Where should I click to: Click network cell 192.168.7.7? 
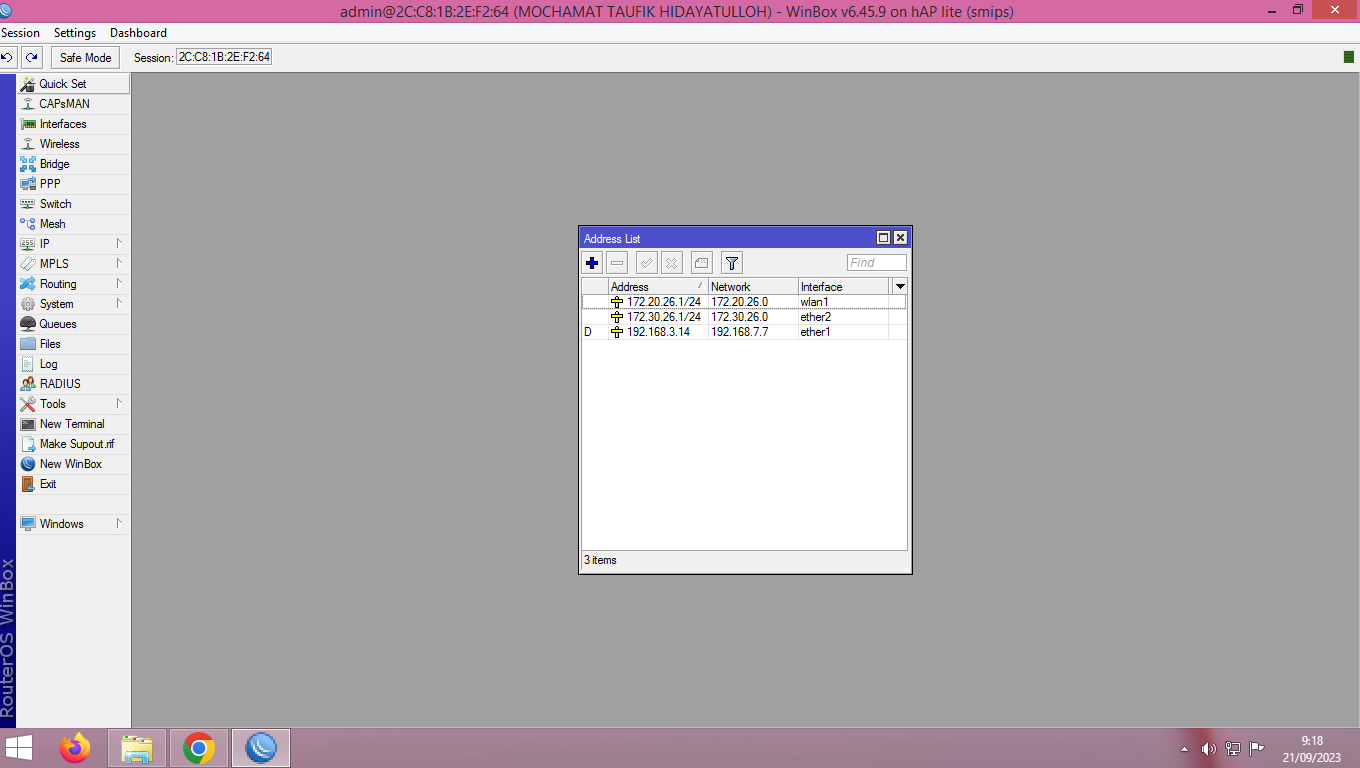pyautogui.click(x=753, y=332)
